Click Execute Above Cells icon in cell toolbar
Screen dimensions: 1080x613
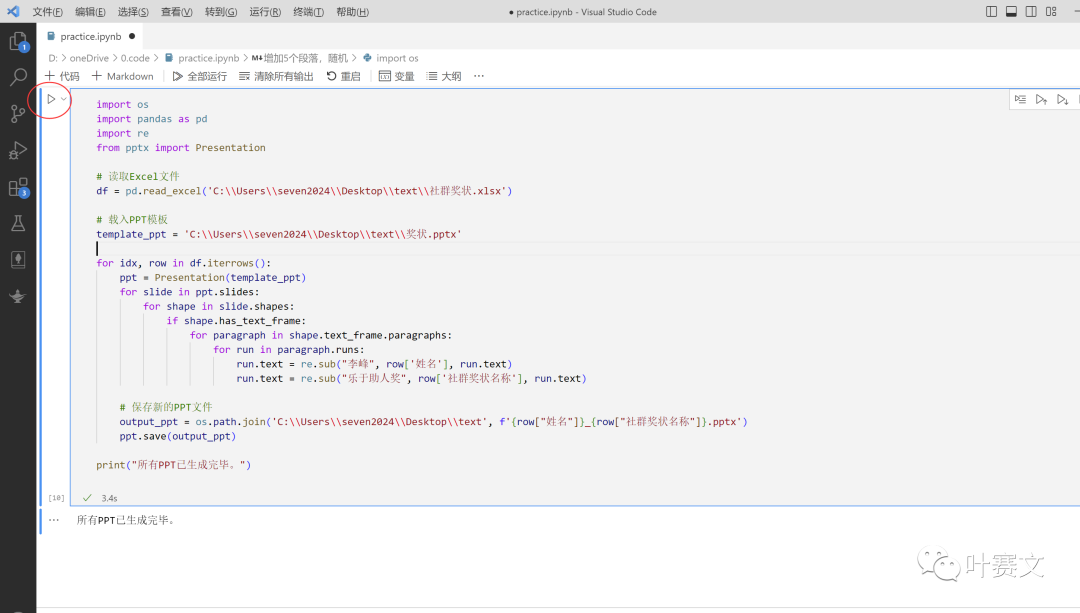coord(1041,100)
